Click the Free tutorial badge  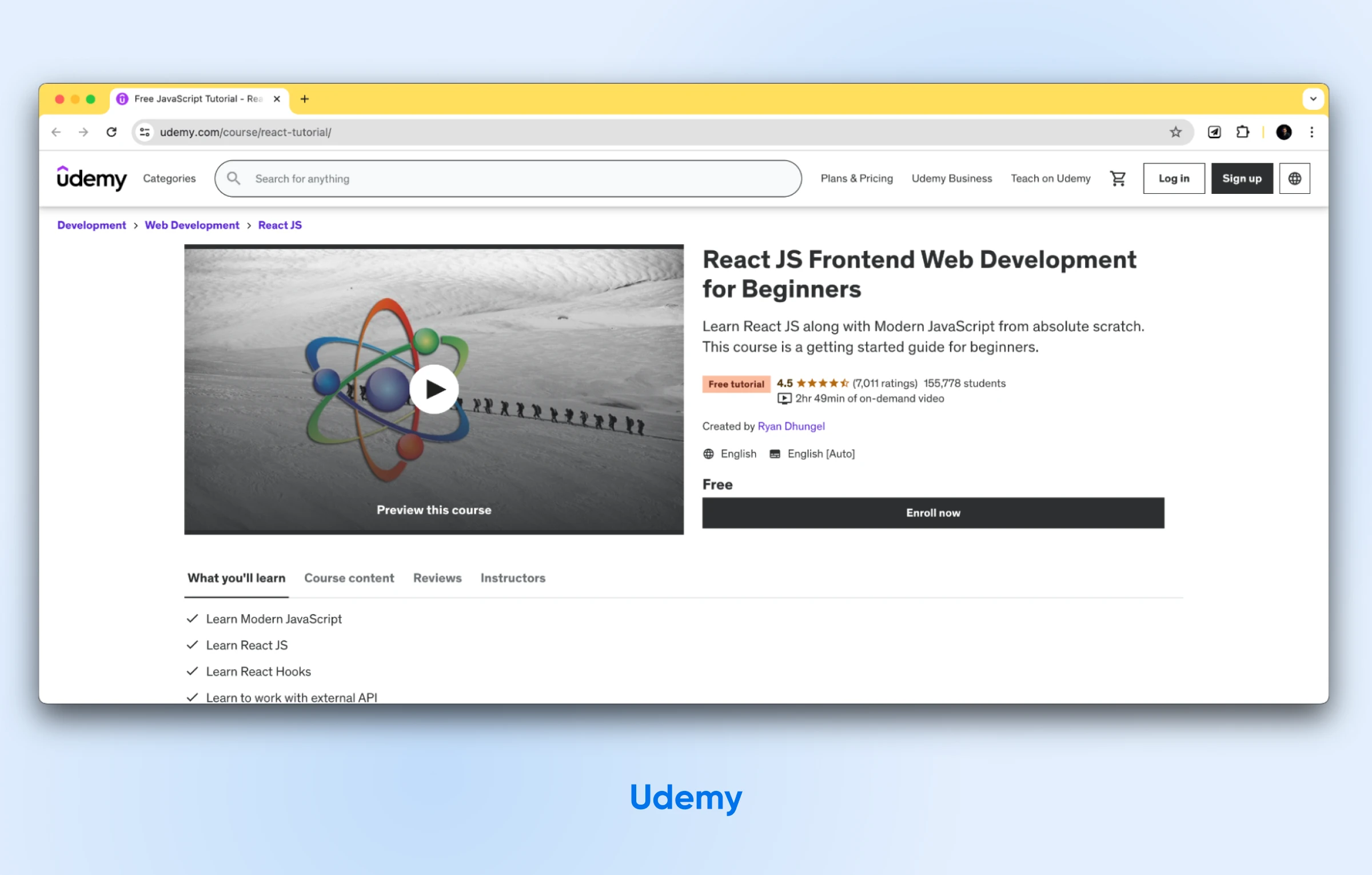click(736, 384)
